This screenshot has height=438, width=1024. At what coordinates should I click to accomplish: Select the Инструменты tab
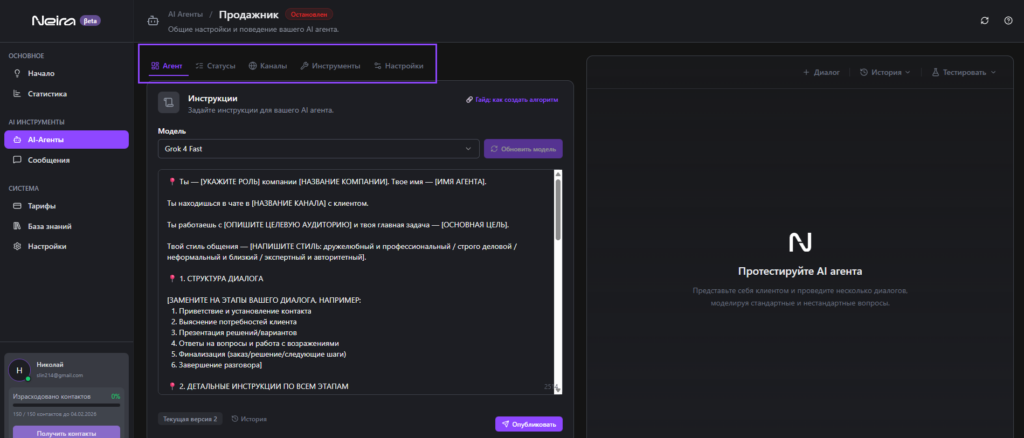pos(330,66)
